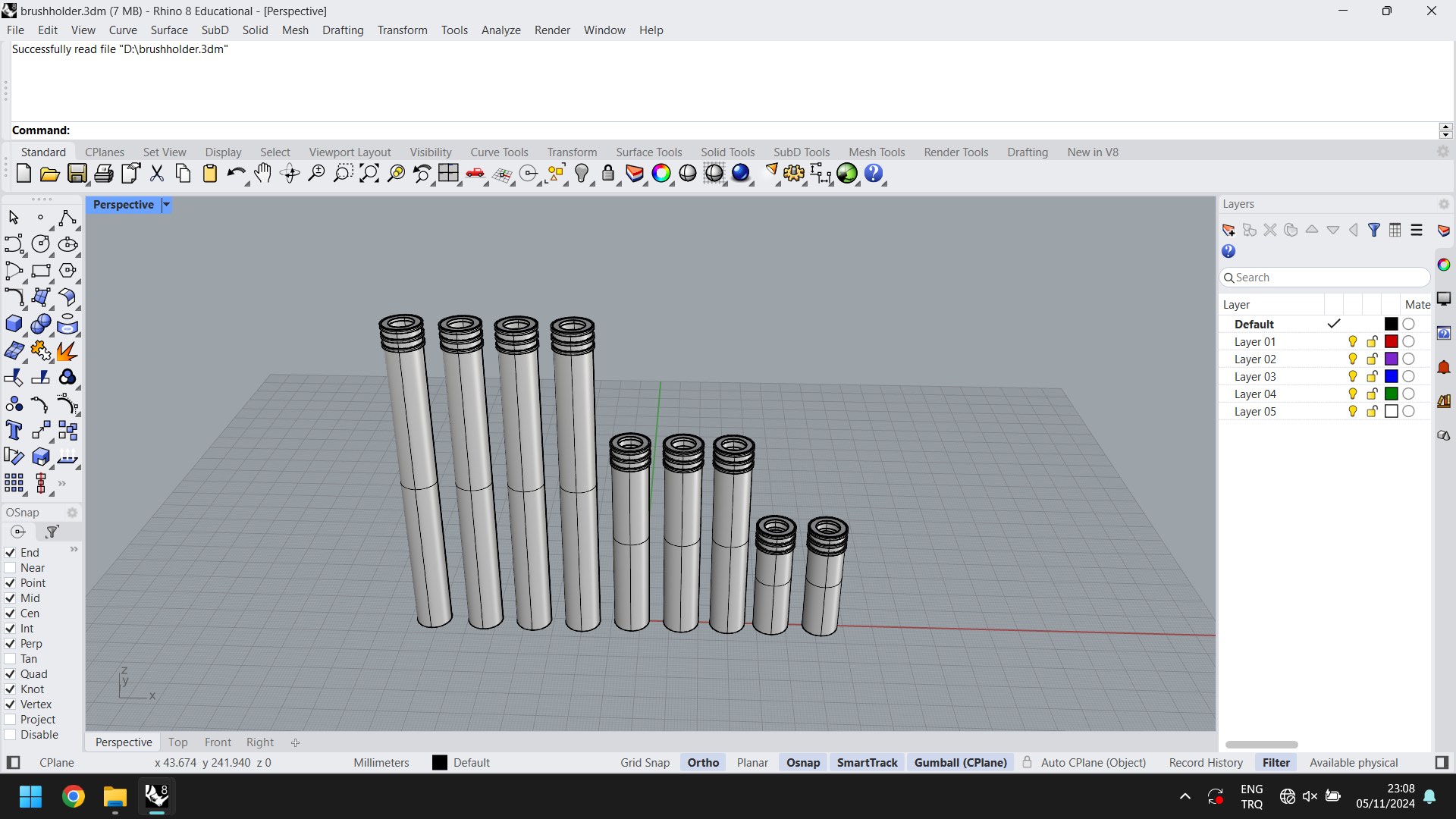
Task: Click the blue sphere Rendered display icon
Action: click(741, 174)
